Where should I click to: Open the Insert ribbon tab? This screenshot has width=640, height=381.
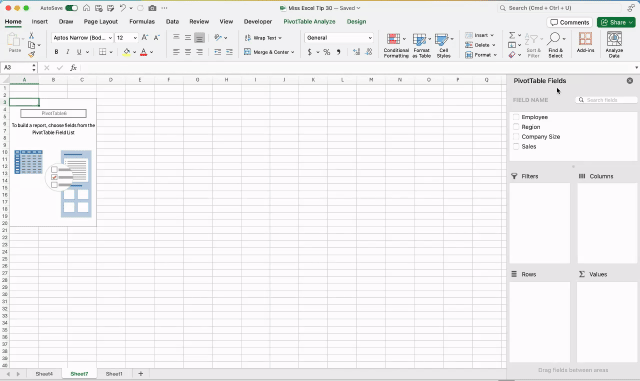[x=40, y=22]
